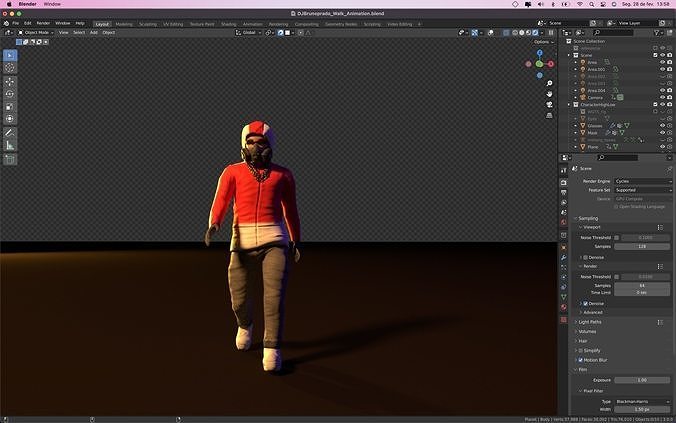
Task: Activate the Measure tool
Action: point(10,145)
